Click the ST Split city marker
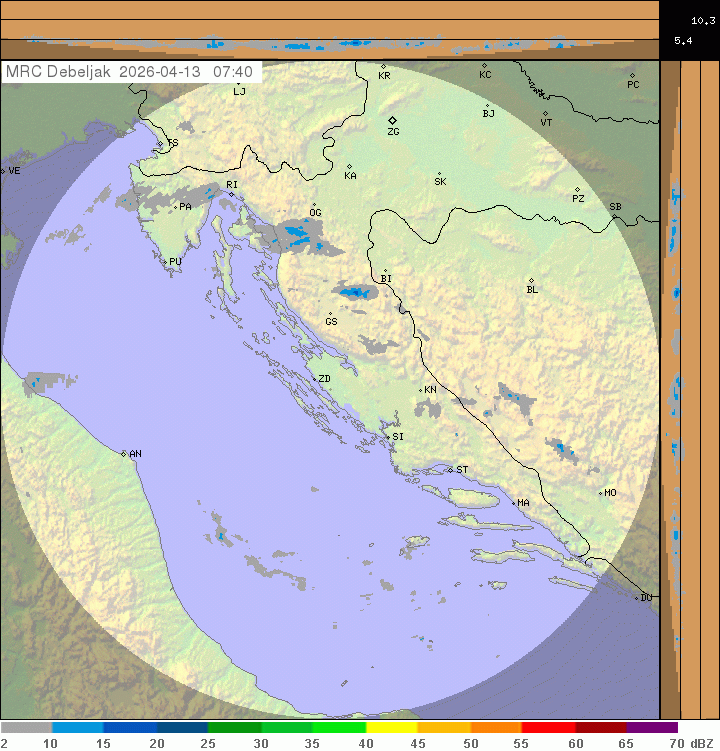 pos(451,469)
